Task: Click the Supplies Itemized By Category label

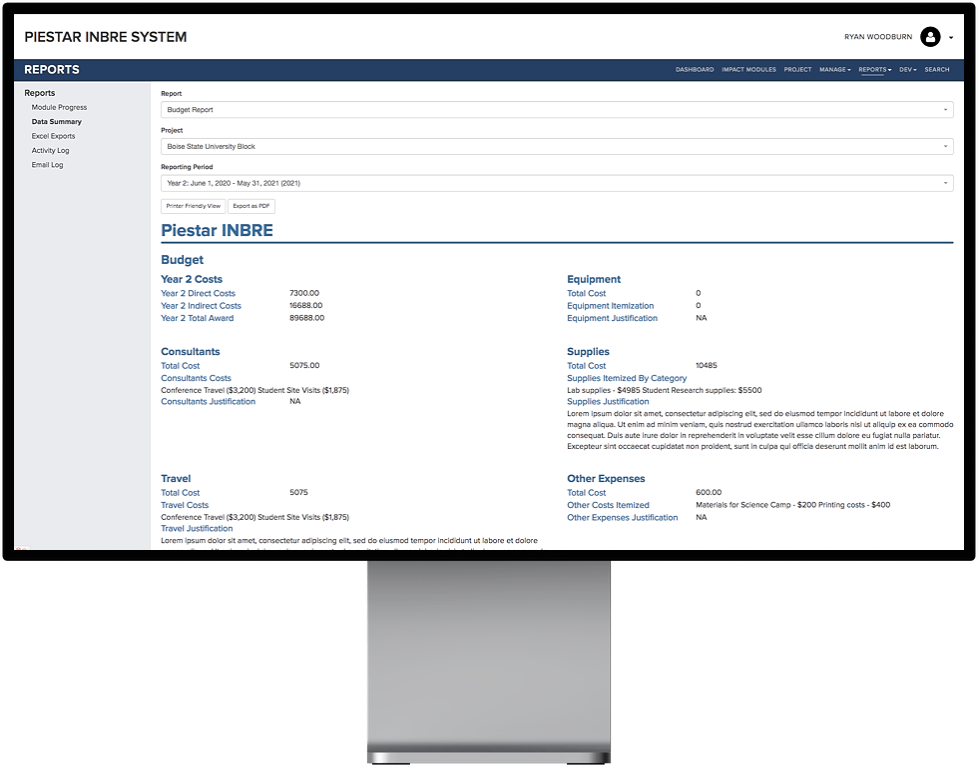Action: pyautogui.click(x=627, y=378)
